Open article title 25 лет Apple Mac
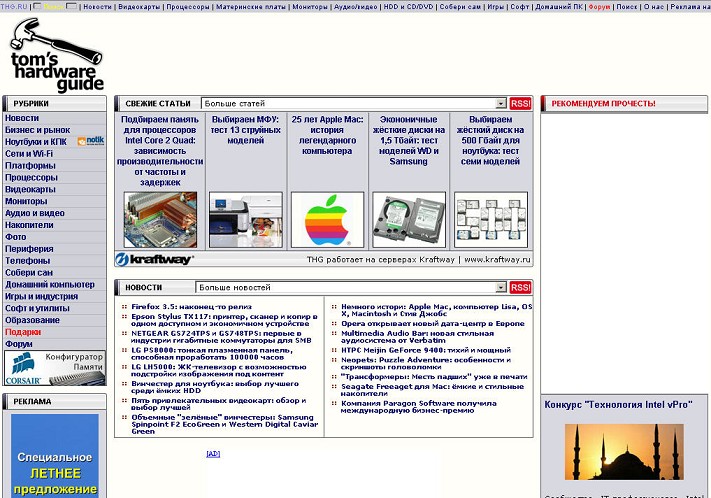Image resolution: width=711 pixels, height=498 pixels. point(327,135)
